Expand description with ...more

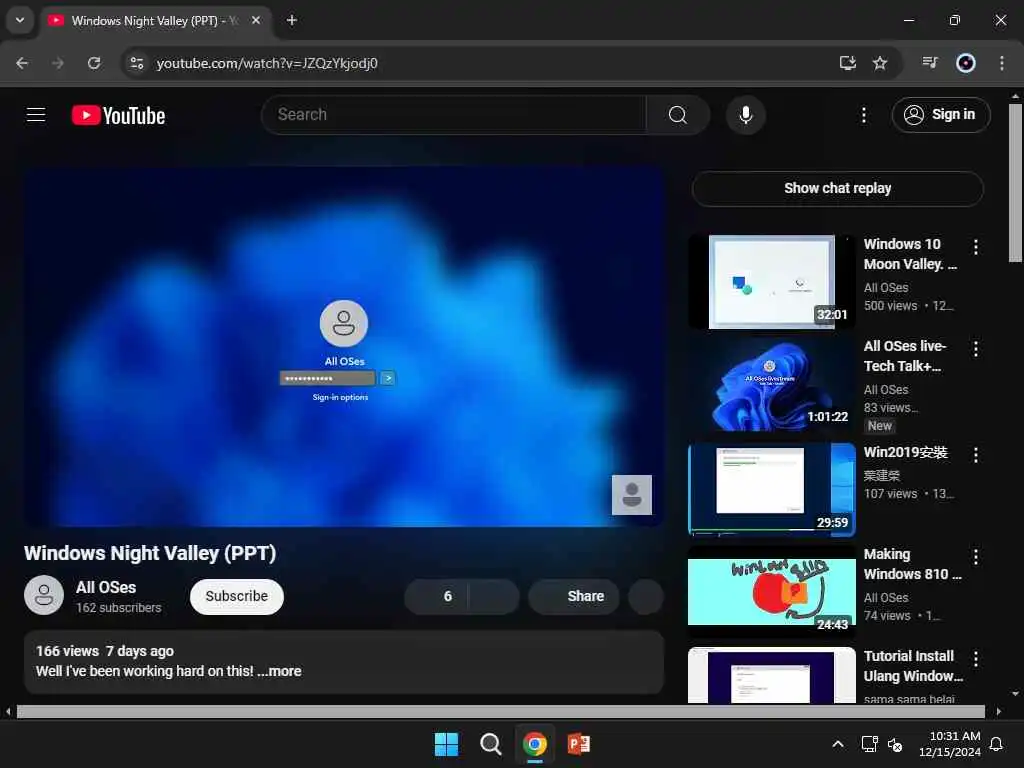[280, 671]
